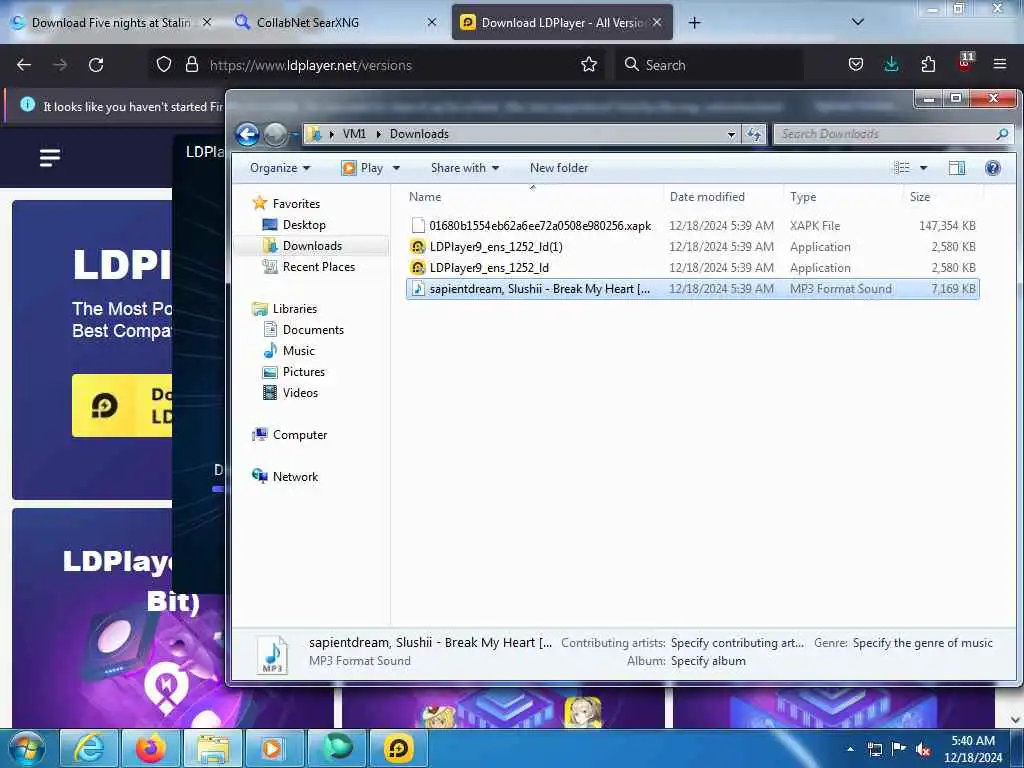
Task: Click the site padlock security icon
Action: (191, 64)
